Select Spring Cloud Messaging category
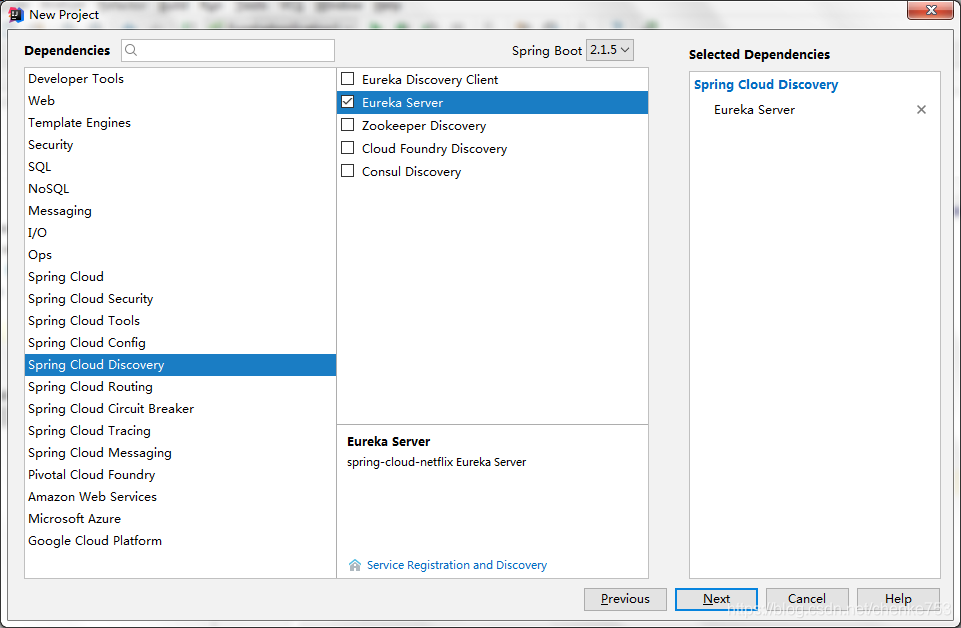Screen dimensions: 961x628 [x=180, y=453]
